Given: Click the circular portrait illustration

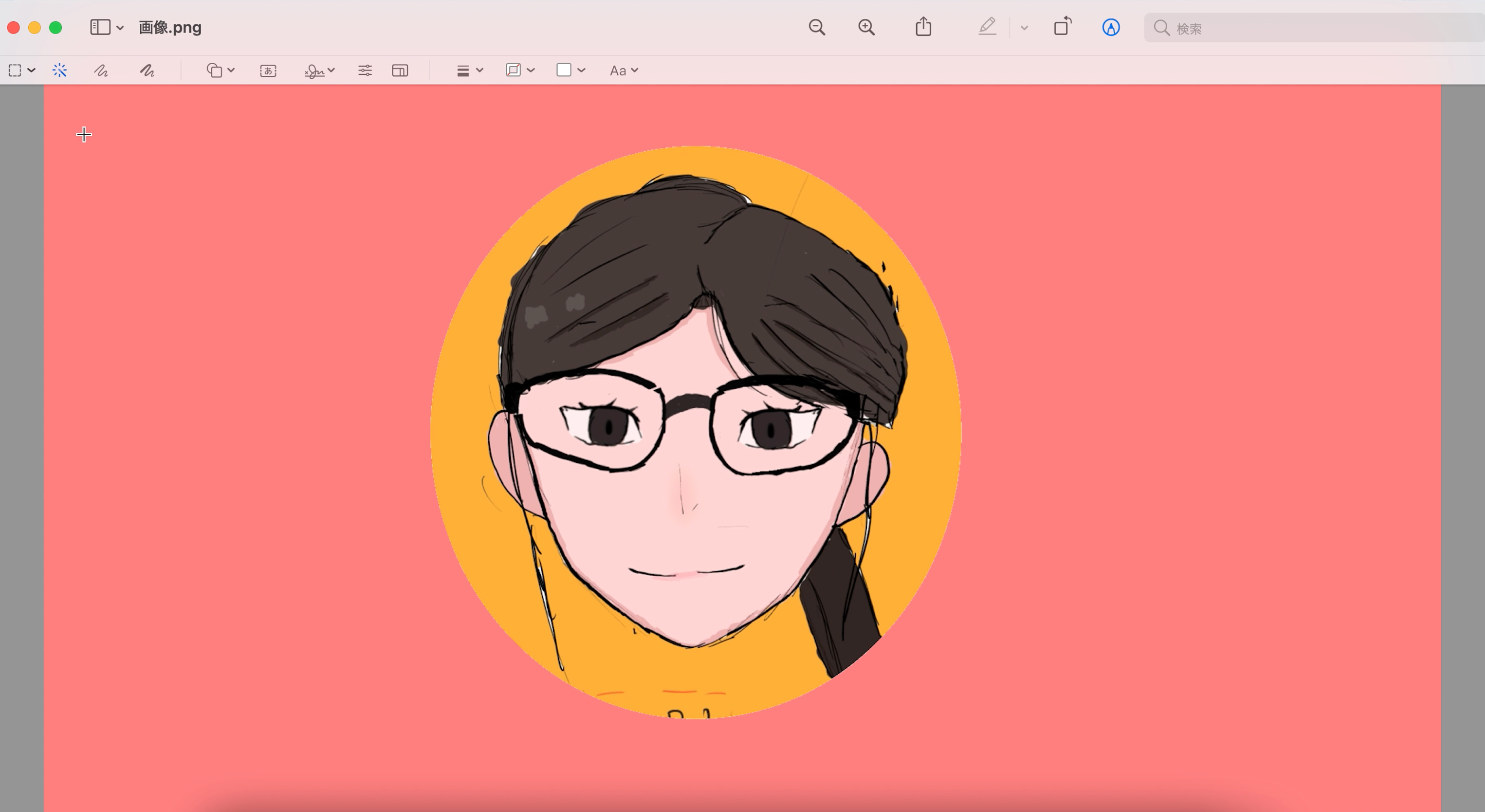Looking at the screenshot, I should tap(695, 432).
